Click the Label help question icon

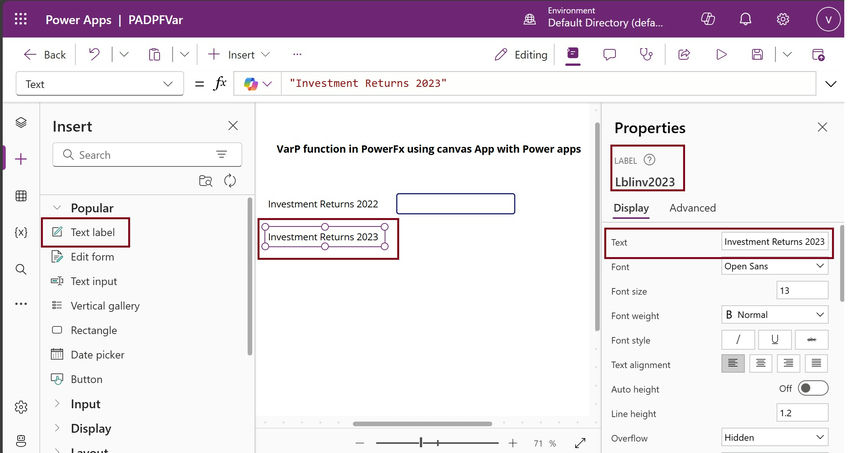click(x=649, y=160)
